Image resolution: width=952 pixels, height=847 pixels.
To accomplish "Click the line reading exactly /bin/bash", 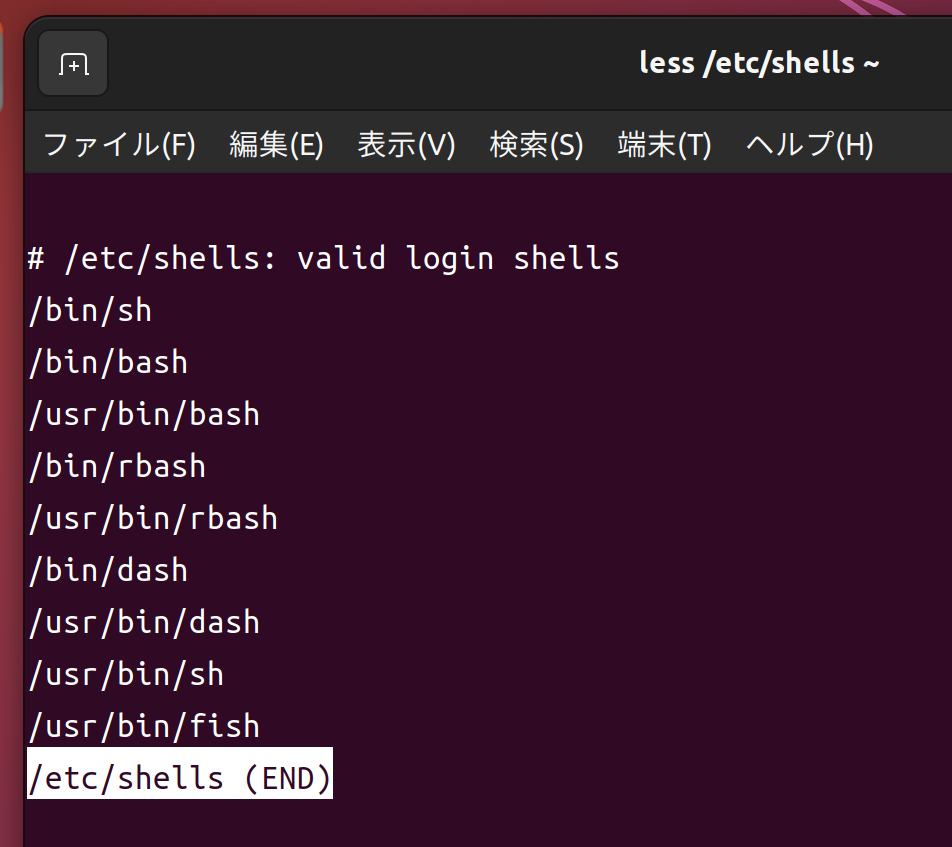I will click(x=108, y=362).
